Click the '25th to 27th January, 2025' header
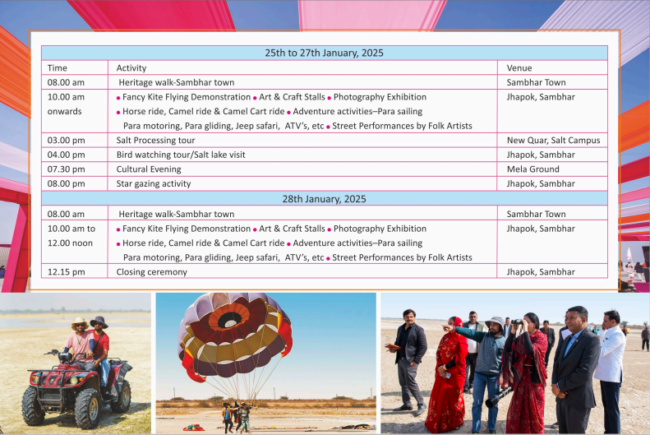The width and height of the screenshot is (650, 435). (x=324, y=53)
